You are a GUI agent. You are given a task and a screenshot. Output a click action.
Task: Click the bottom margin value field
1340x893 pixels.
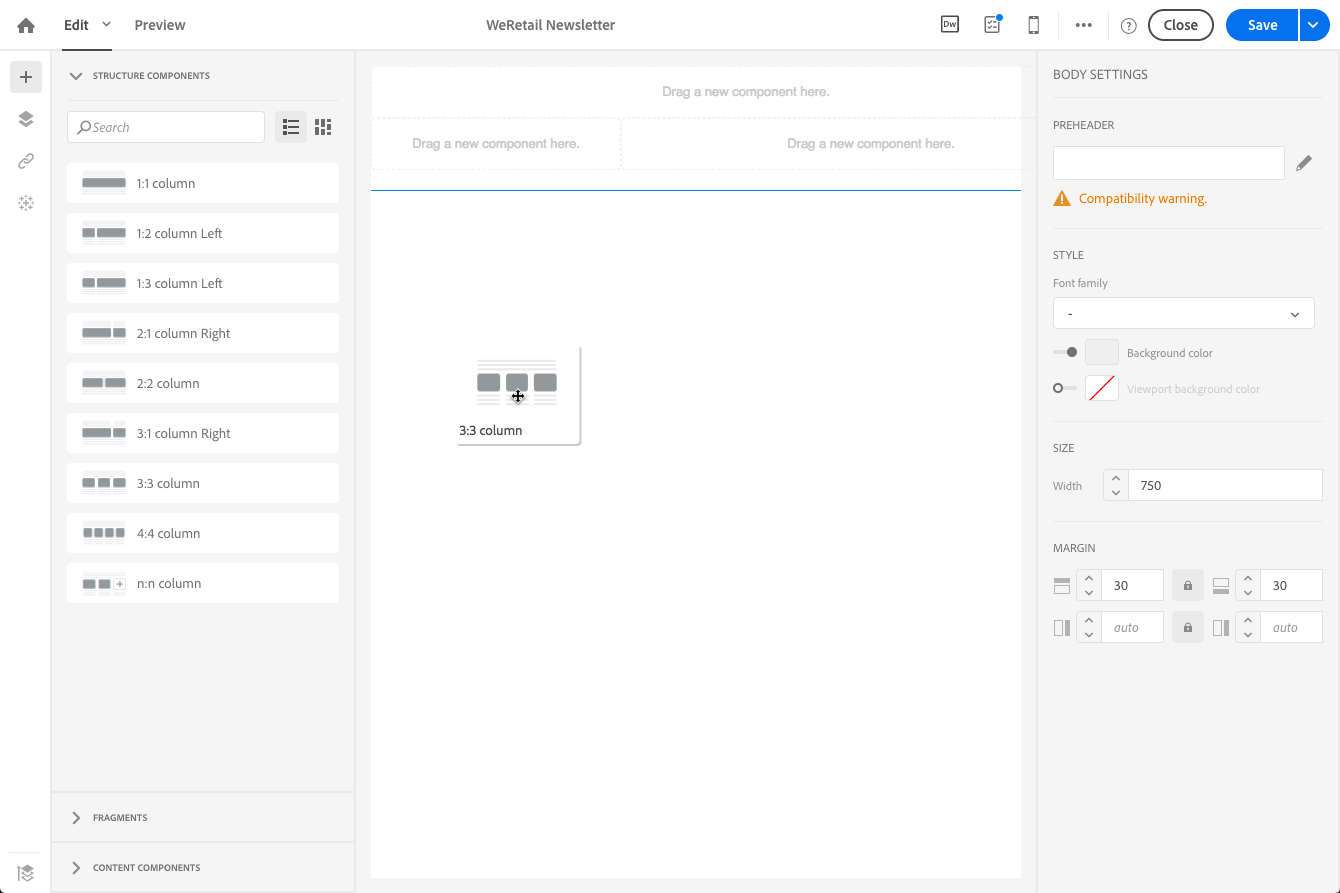tap(1291, 585)
